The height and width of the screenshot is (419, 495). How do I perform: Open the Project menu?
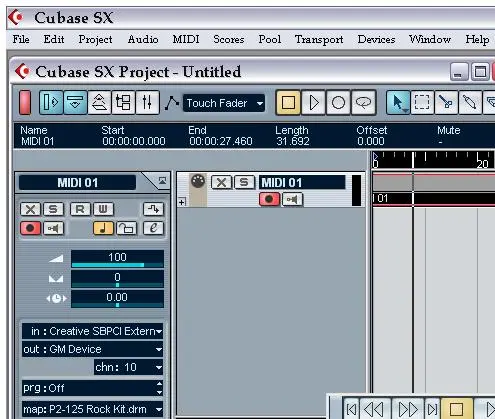(x=95, y=39)
